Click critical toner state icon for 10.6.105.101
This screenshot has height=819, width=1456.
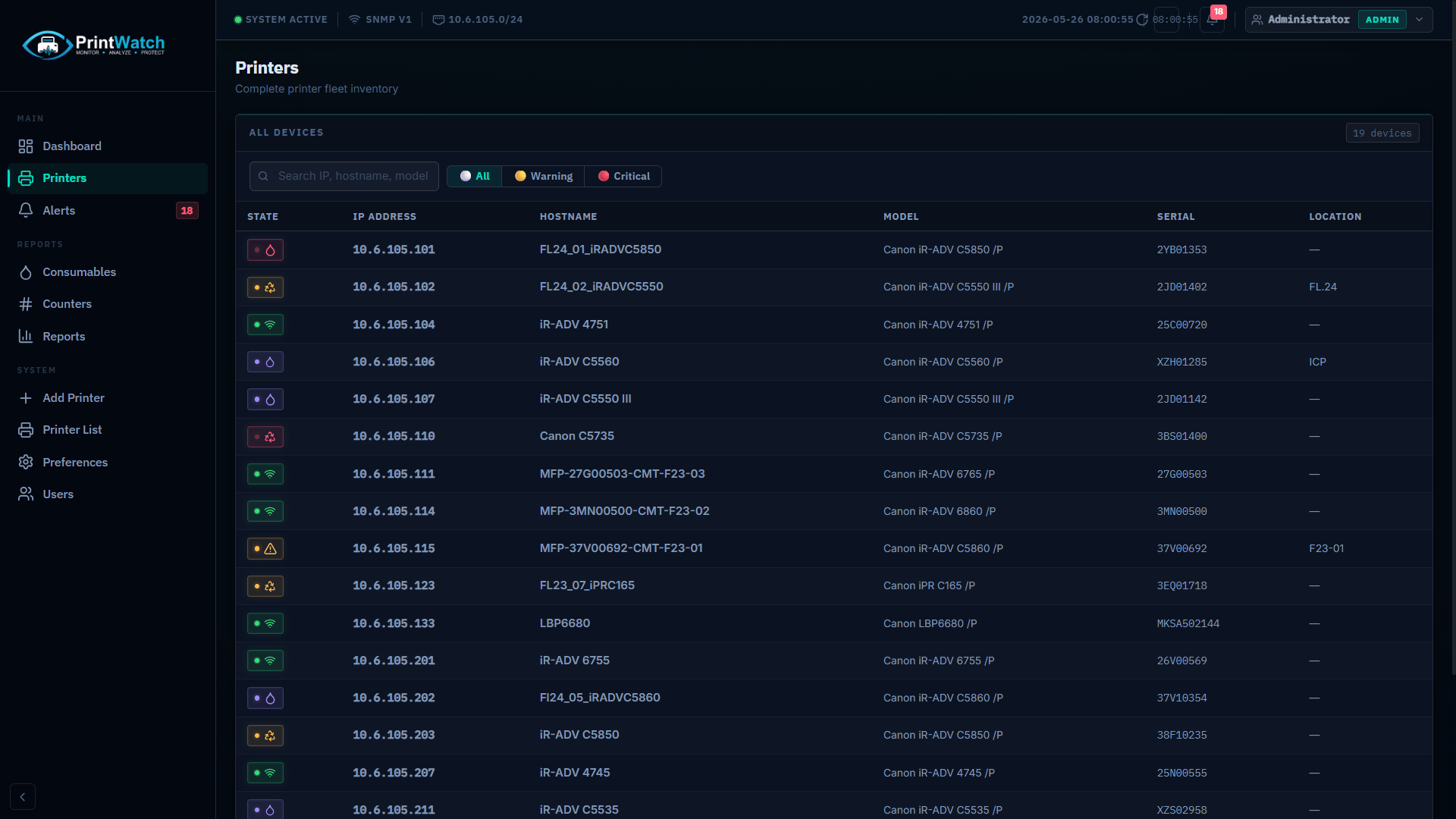[x=265, y=249]
